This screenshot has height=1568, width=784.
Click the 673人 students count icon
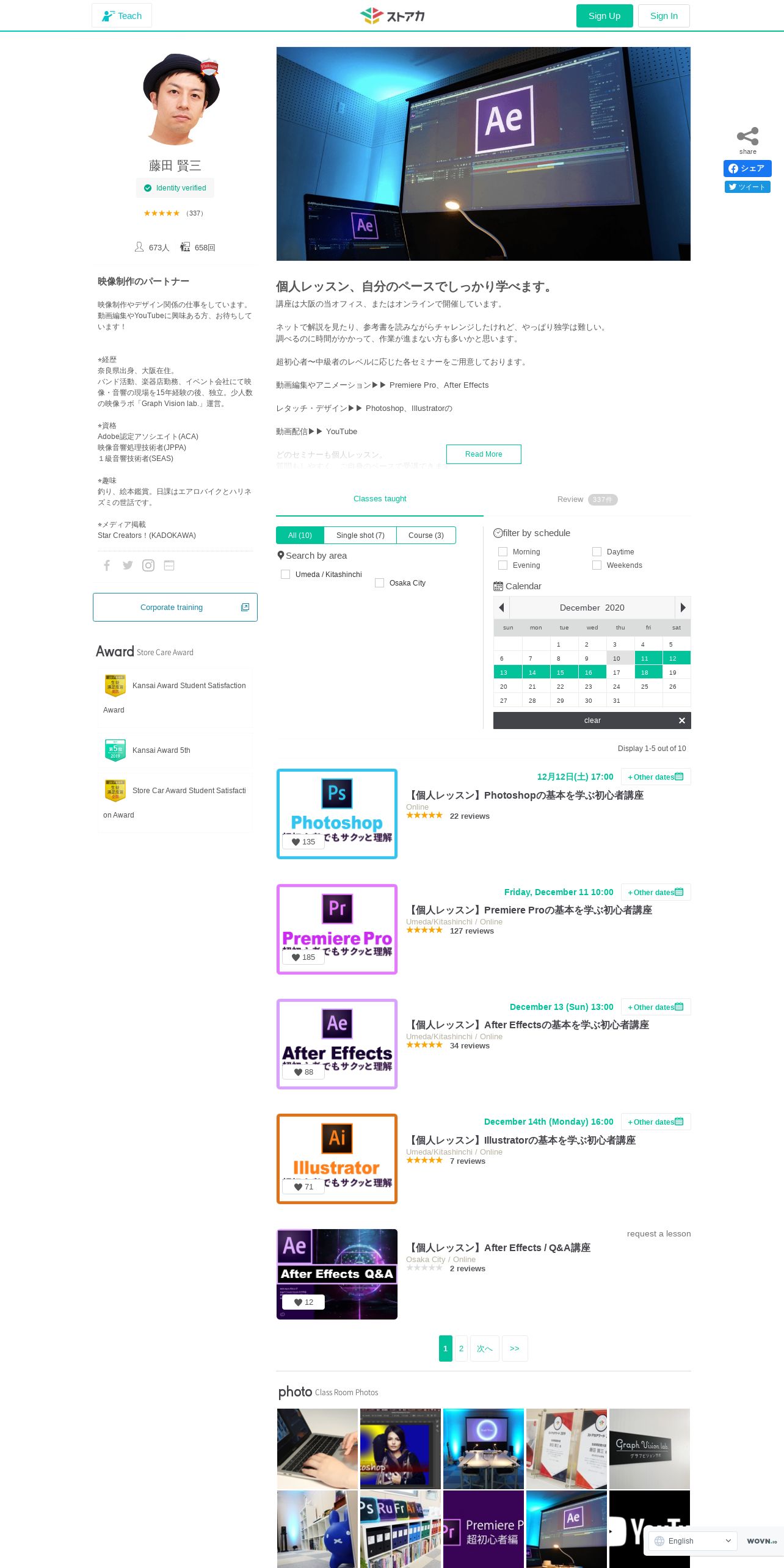139,247
